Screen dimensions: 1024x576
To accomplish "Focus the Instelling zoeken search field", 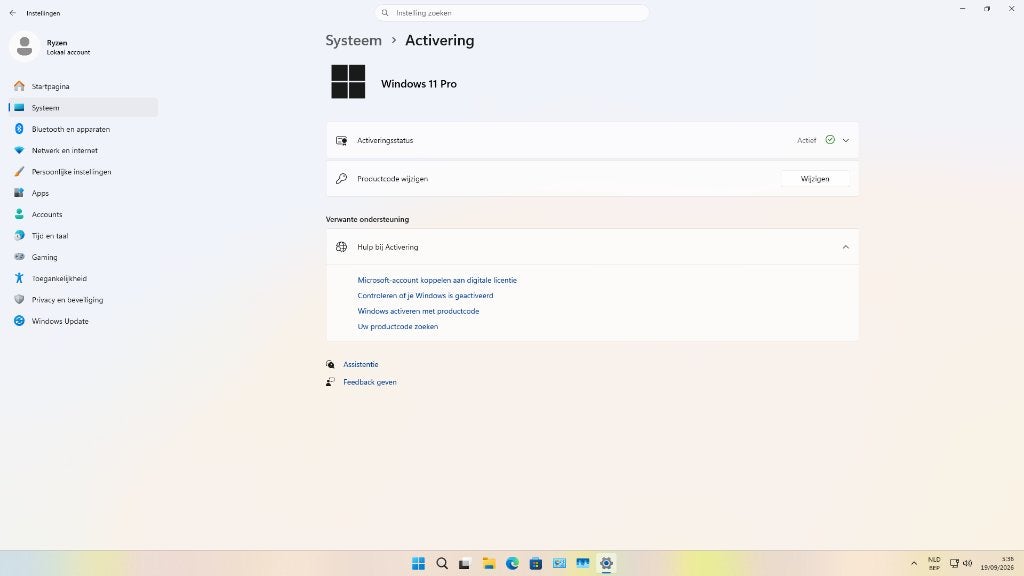I will [512, 13].
